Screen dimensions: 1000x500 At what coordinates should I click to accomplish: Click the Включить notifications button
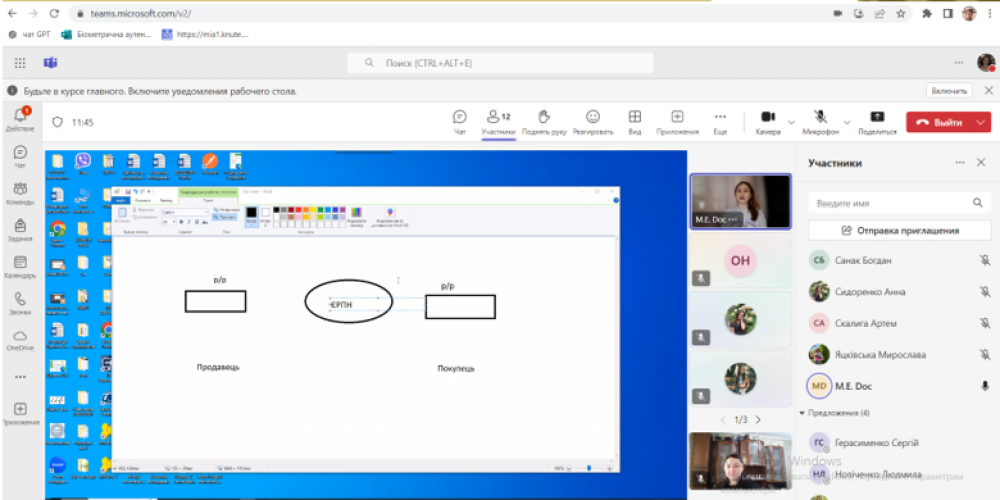coord(949,90)
